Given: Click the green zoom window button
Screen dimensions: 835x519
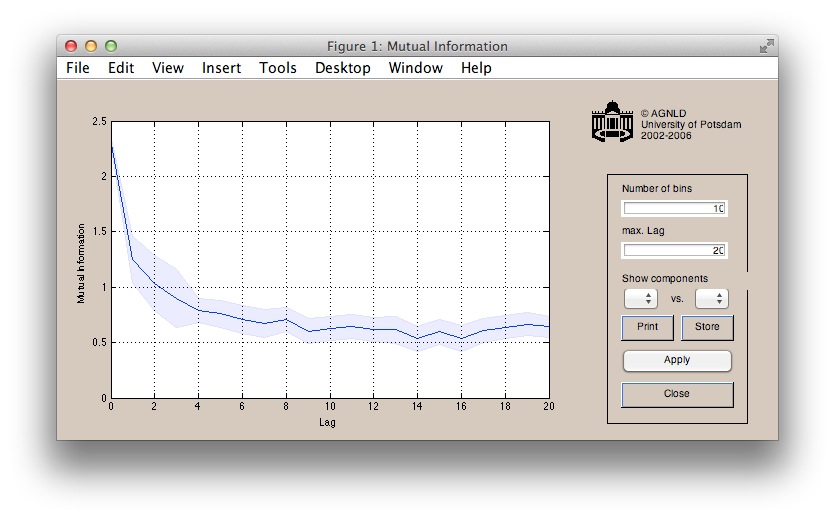Looking at the screenshot, I should 111,46.
